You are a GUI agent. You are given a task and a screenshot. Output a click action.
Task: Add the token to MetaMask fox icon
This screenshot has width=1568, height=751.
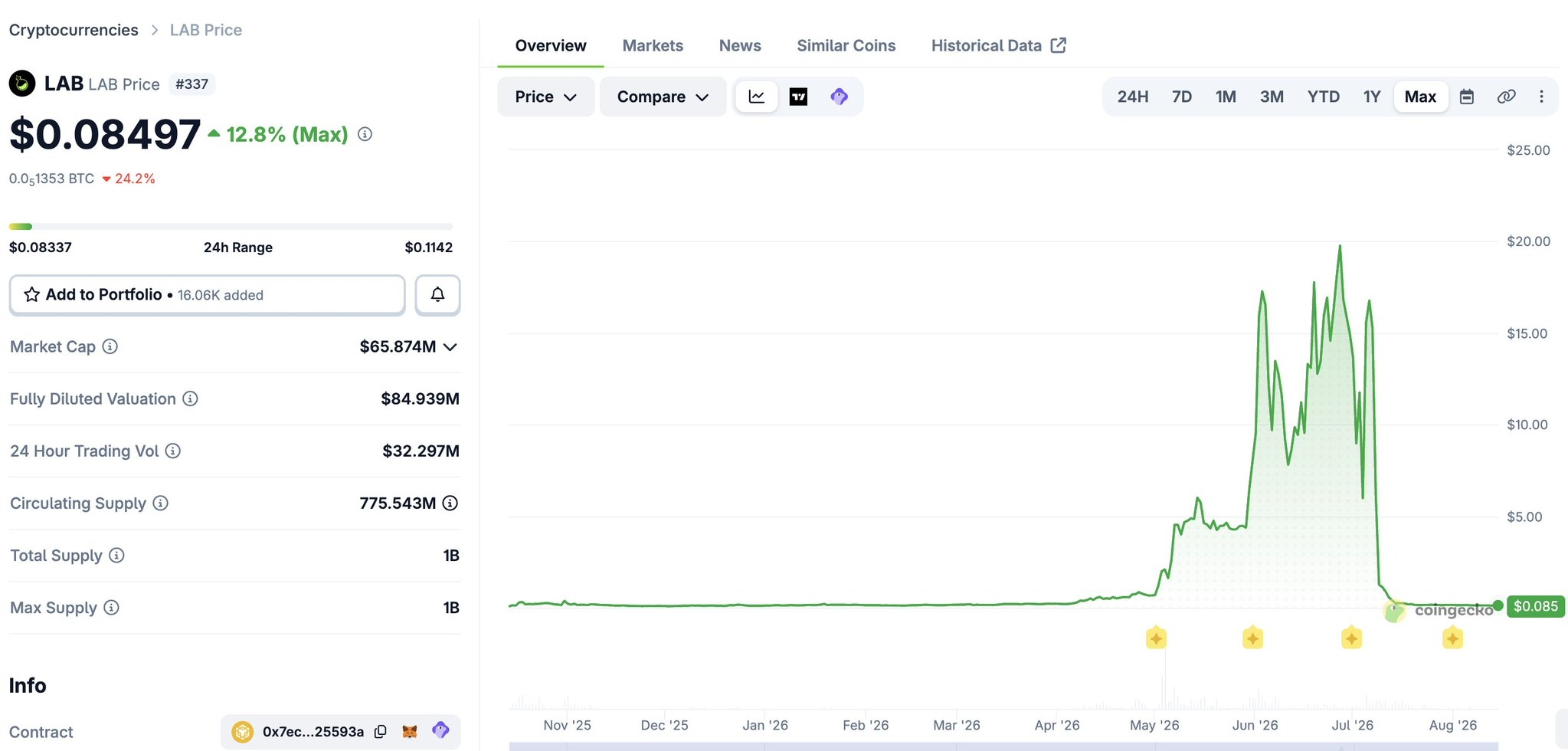(410, 732)
